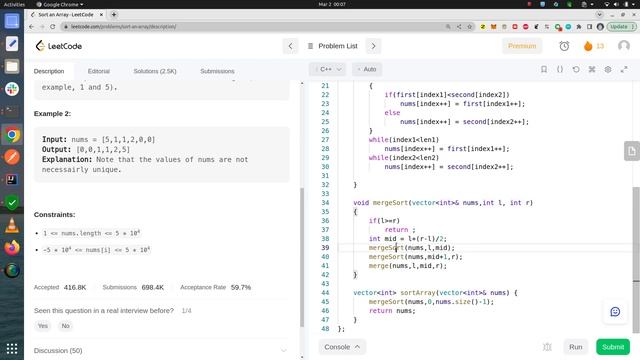Expand the Console panel
Screen dimensions: 640x360
click(x=342, y=347)
